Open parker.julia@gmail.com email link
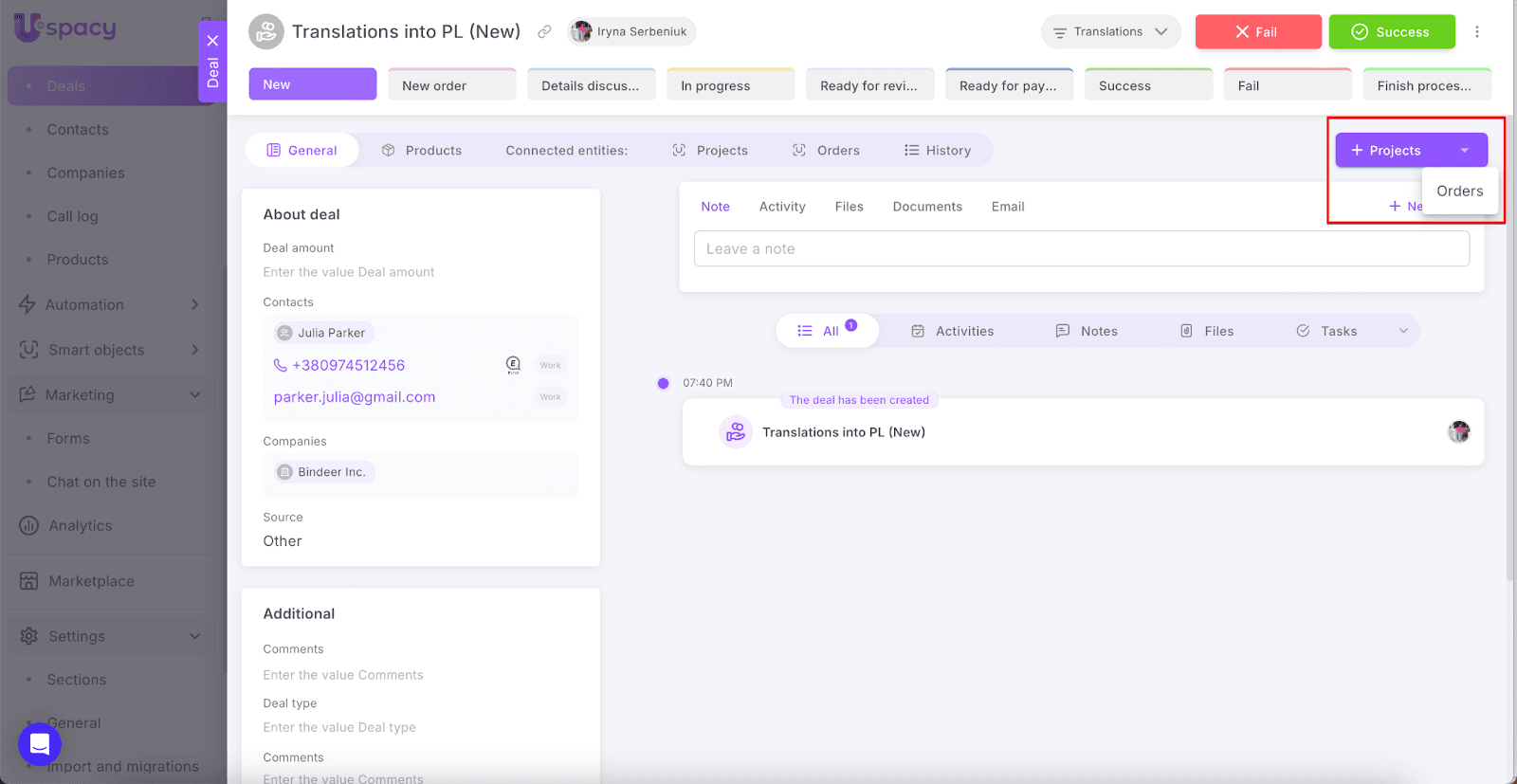Viewport: 1517px width, 784px height. click(x=355, y=397)
